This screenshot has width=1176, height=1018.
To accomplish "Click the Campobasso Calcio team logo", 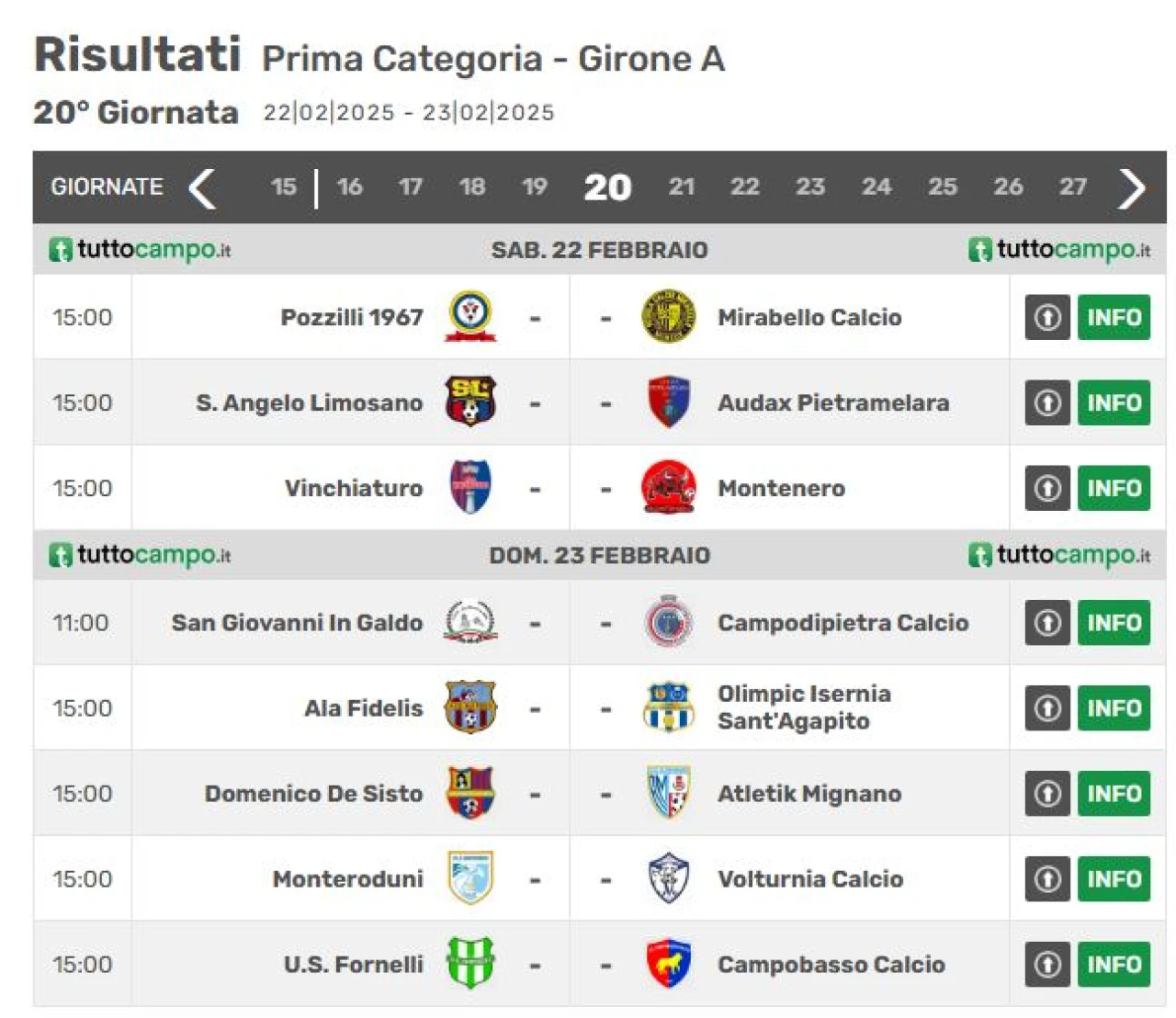I will [668, 963].
